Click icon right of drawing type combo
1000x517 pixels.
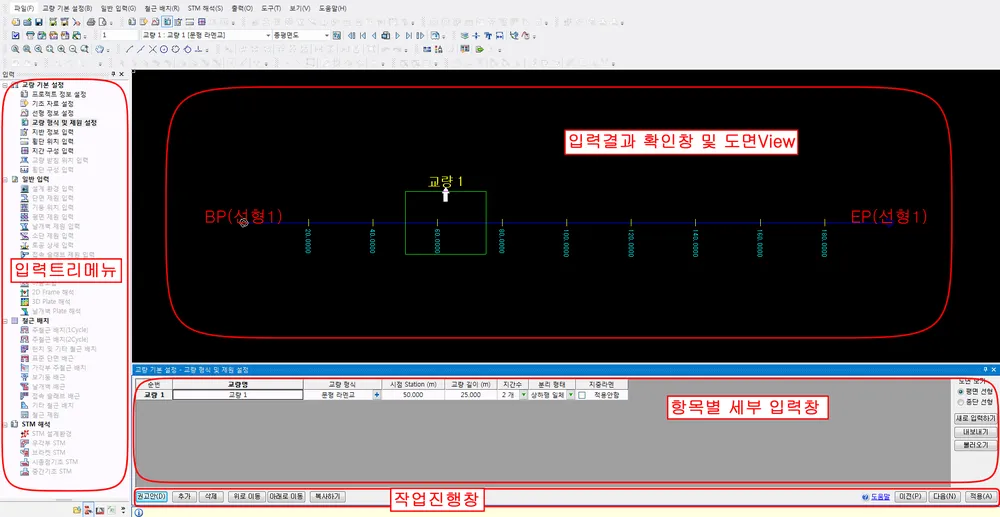[337, 36]
